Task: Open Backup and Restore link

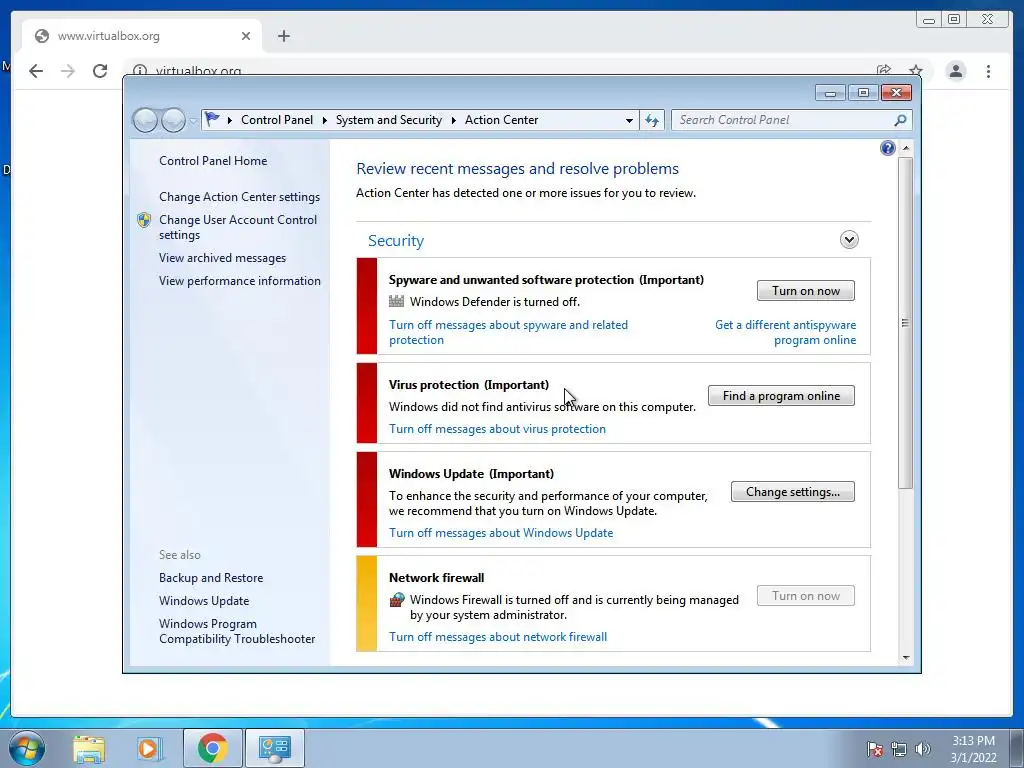Action: 211,578
